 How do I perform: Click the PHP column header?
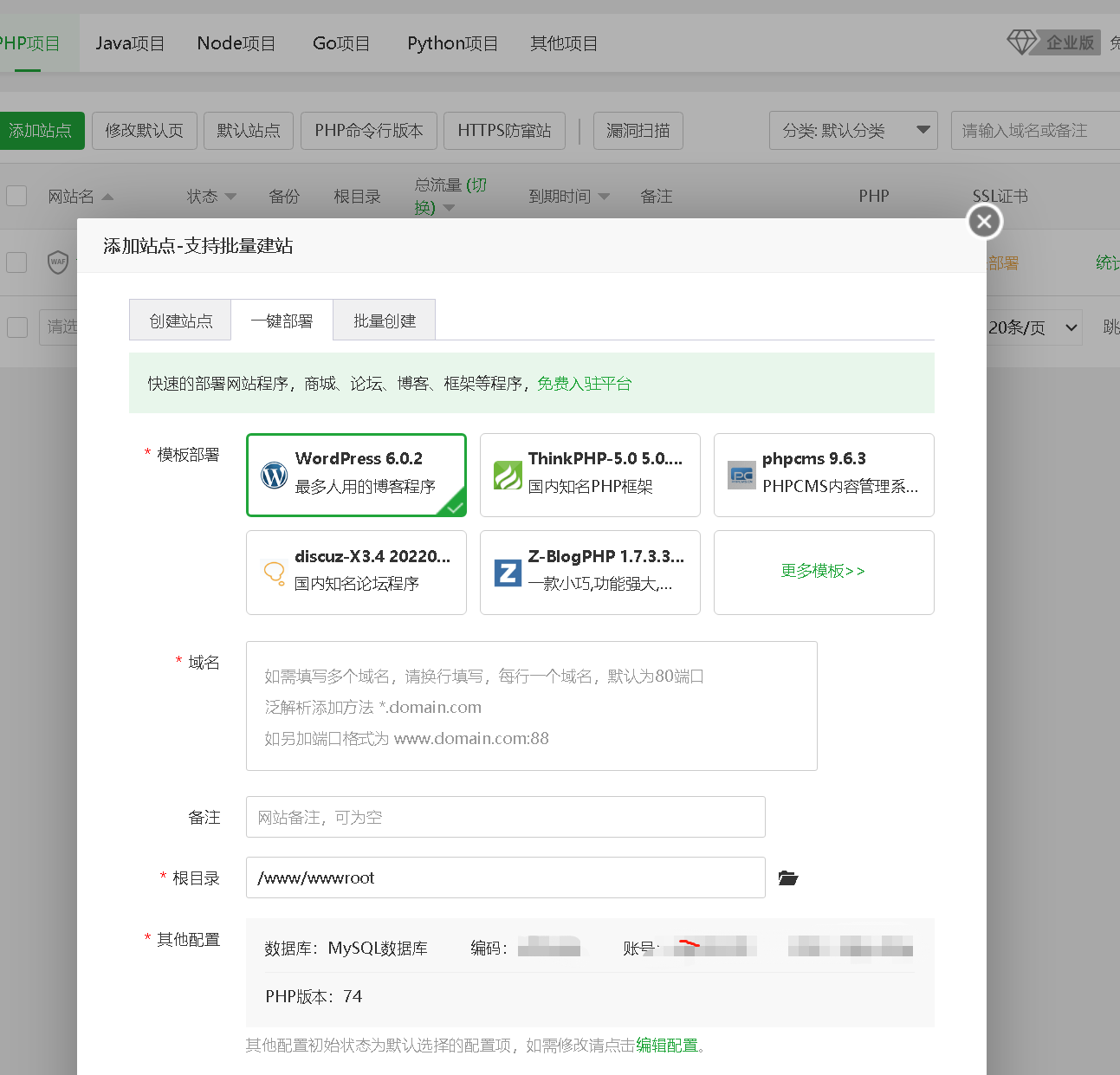point(874,197)
